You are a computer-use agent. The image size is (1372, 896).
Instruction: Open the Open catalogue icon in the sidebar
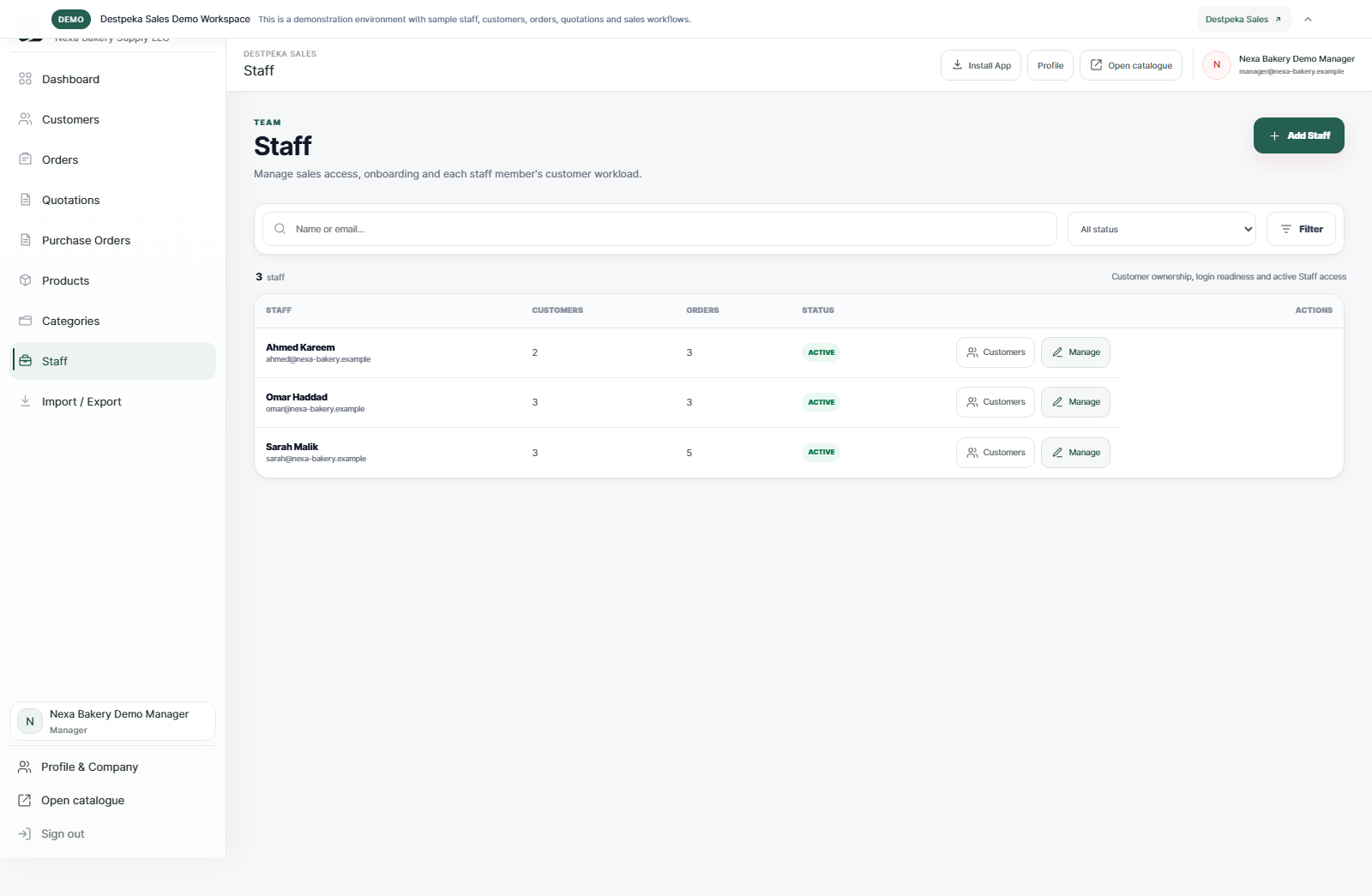click(x=25, y=800)
